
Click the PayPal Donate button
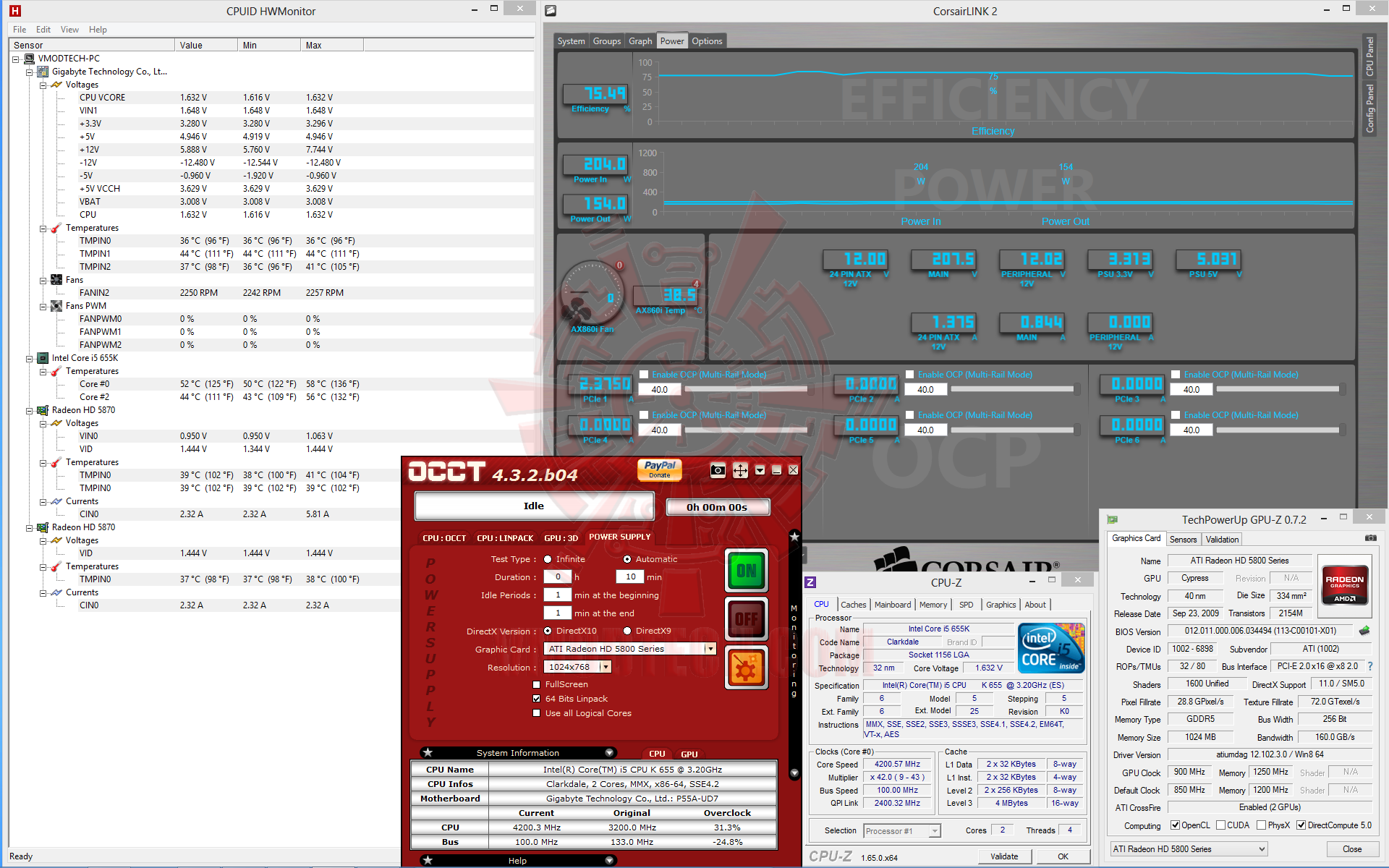point(659,470)
